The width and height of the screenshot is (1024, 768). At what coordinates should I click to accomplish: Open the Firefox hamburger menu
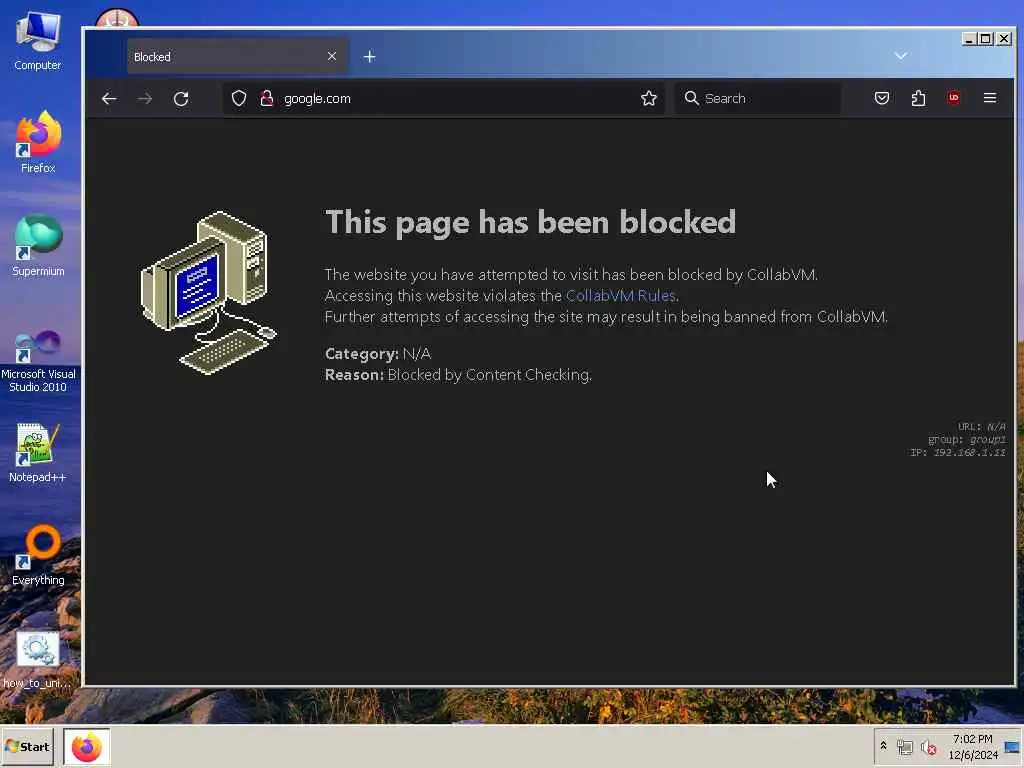[990, 98]
